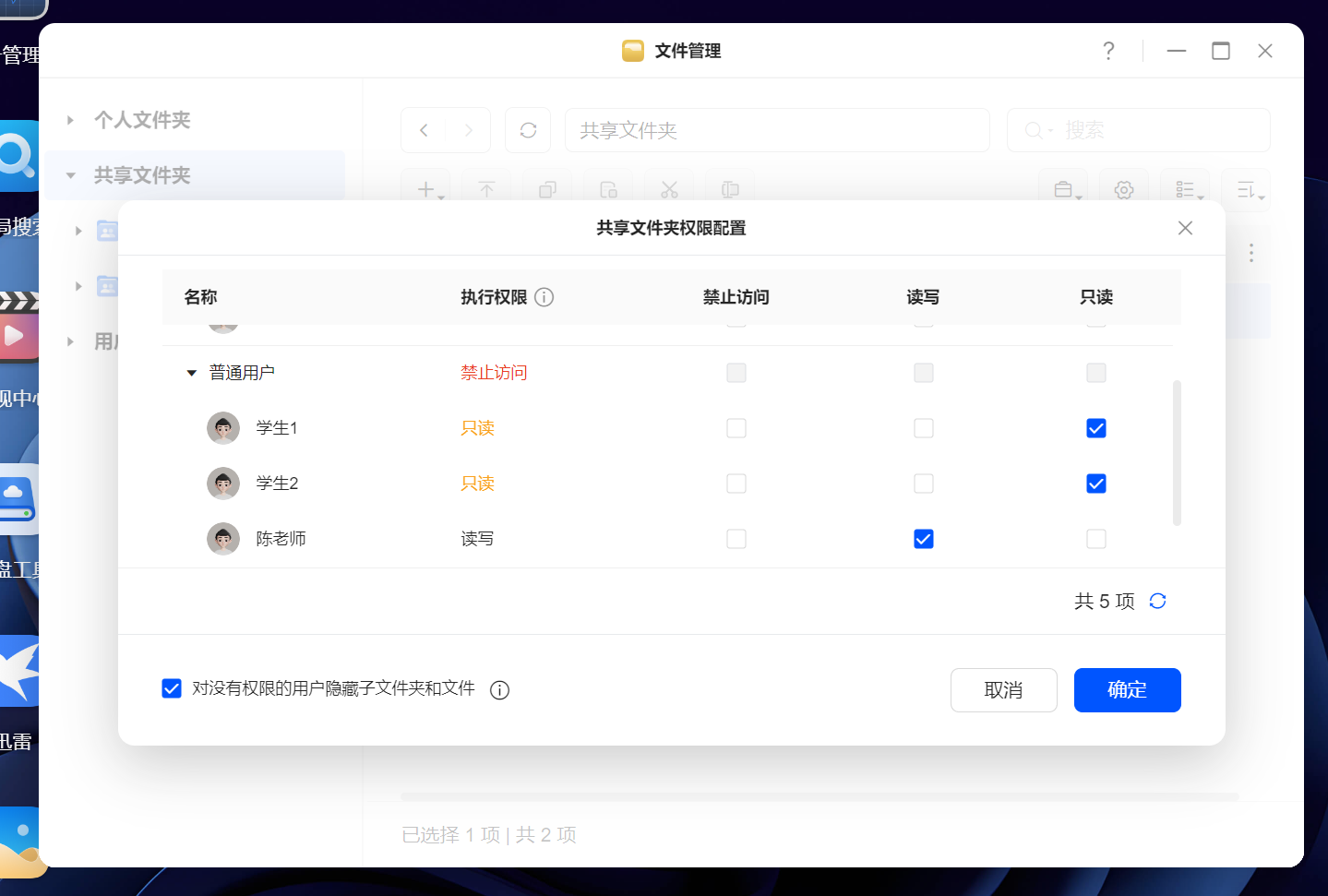Expand 个人文件夹 in the sidebar
This screenshot has height=896, width=1328.
coord(70,120)
